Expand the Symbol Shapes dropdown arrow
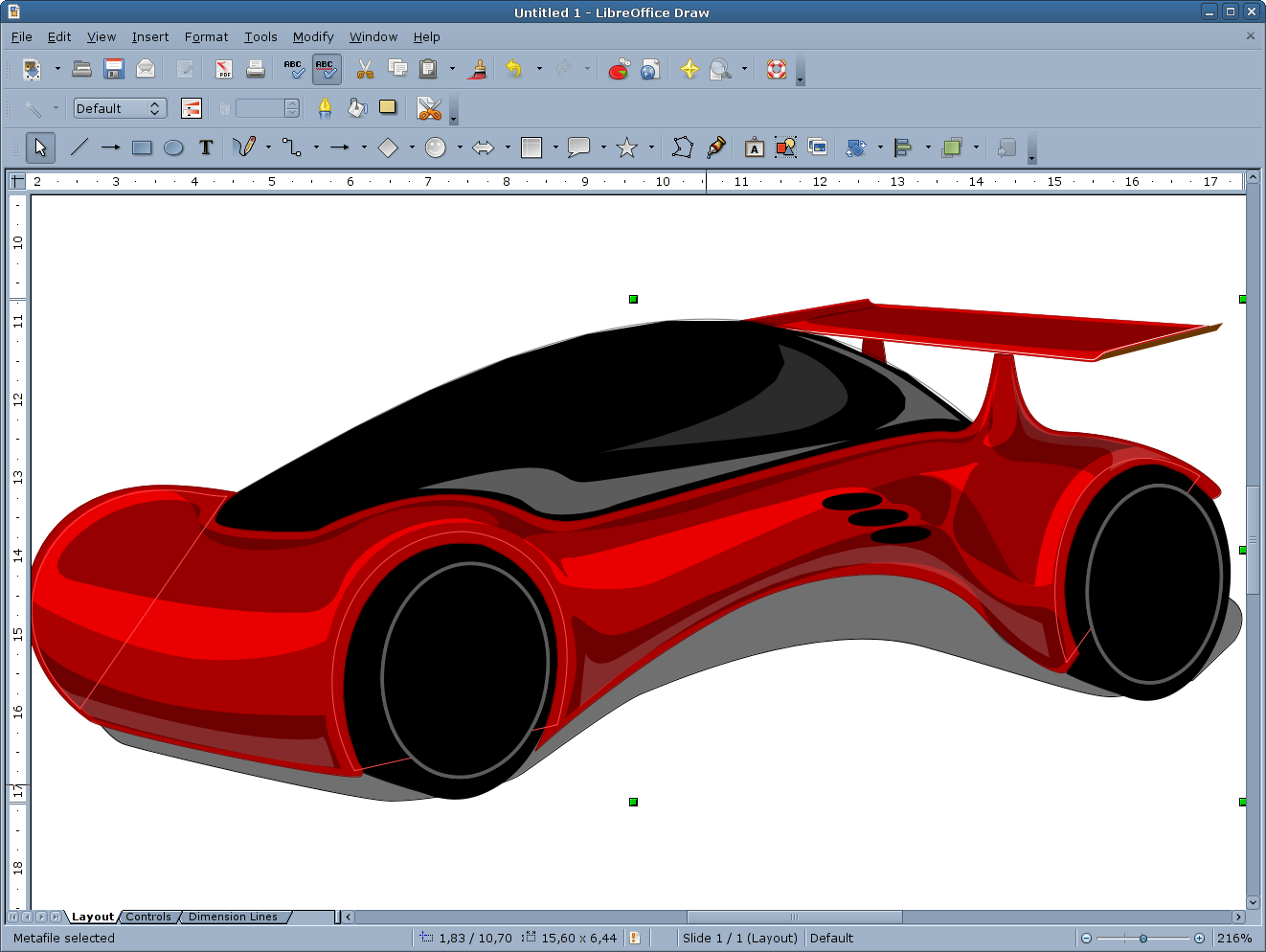This screenshot has height=952, width=1266. click(460, 147)
